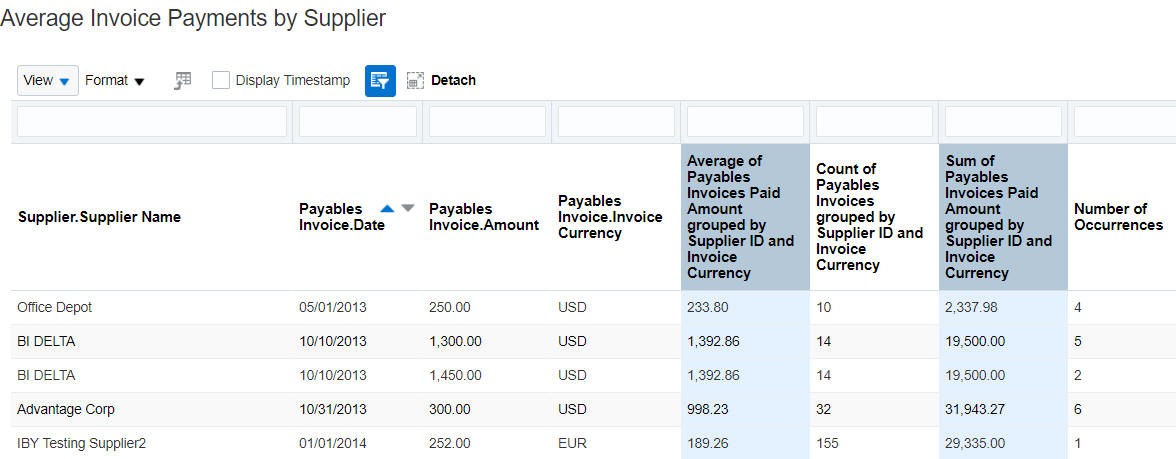Select Sum of Payables Invoices column header
The height and width of the screenshot is (459, 1176).
coord(1004,217)
